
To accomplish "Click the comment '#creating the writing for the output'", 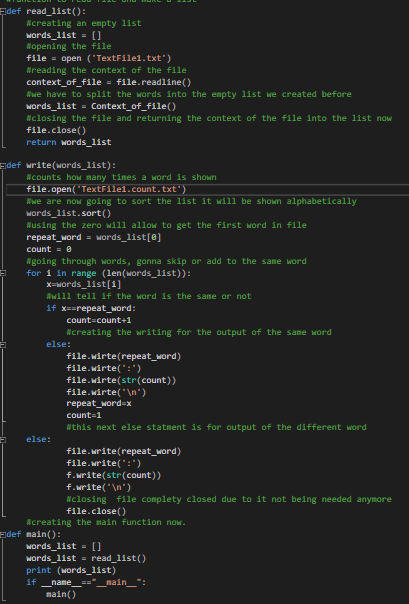I will [x=199, y=332].
